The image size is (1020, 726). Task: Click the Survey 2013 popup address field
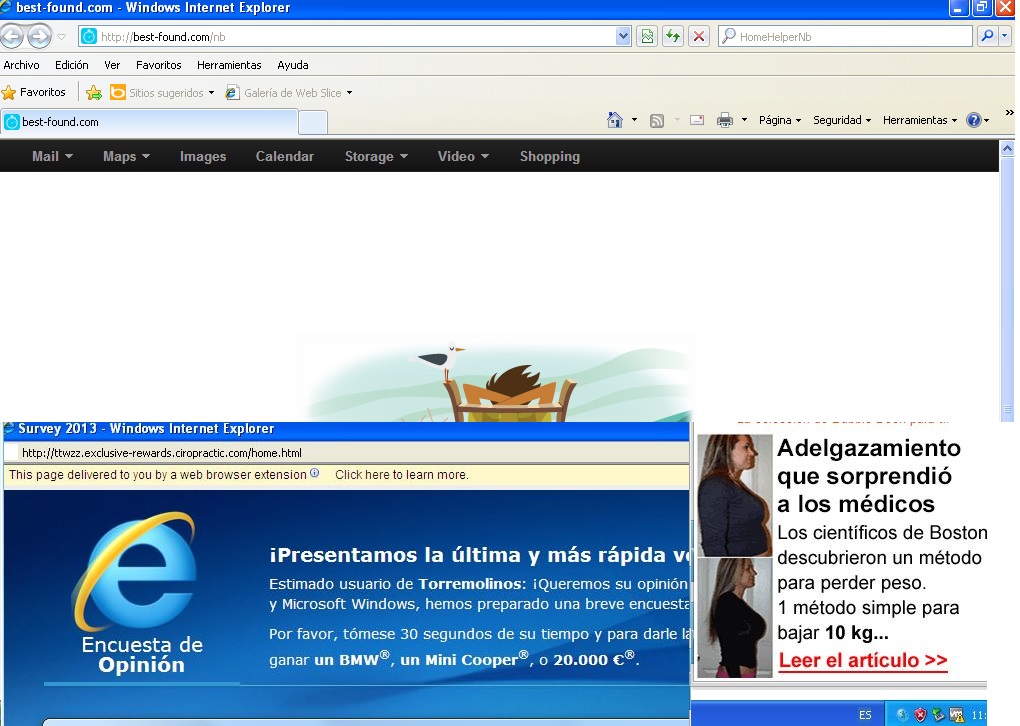pyautogui.click(x=346, y=453)
